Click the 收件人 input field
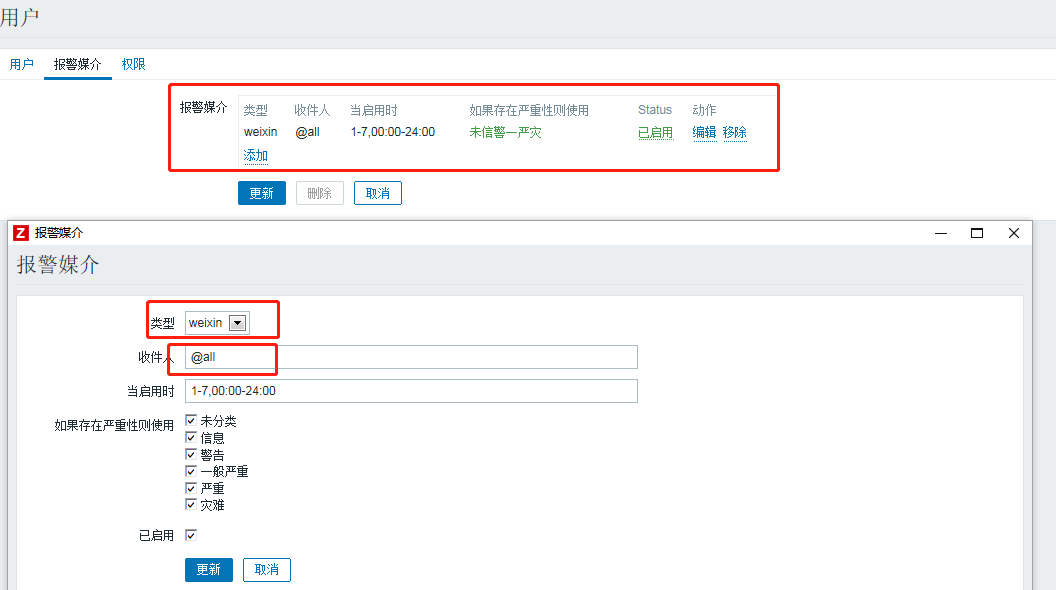This screenshot has height=590, width=1056. (x=411, y=357)
